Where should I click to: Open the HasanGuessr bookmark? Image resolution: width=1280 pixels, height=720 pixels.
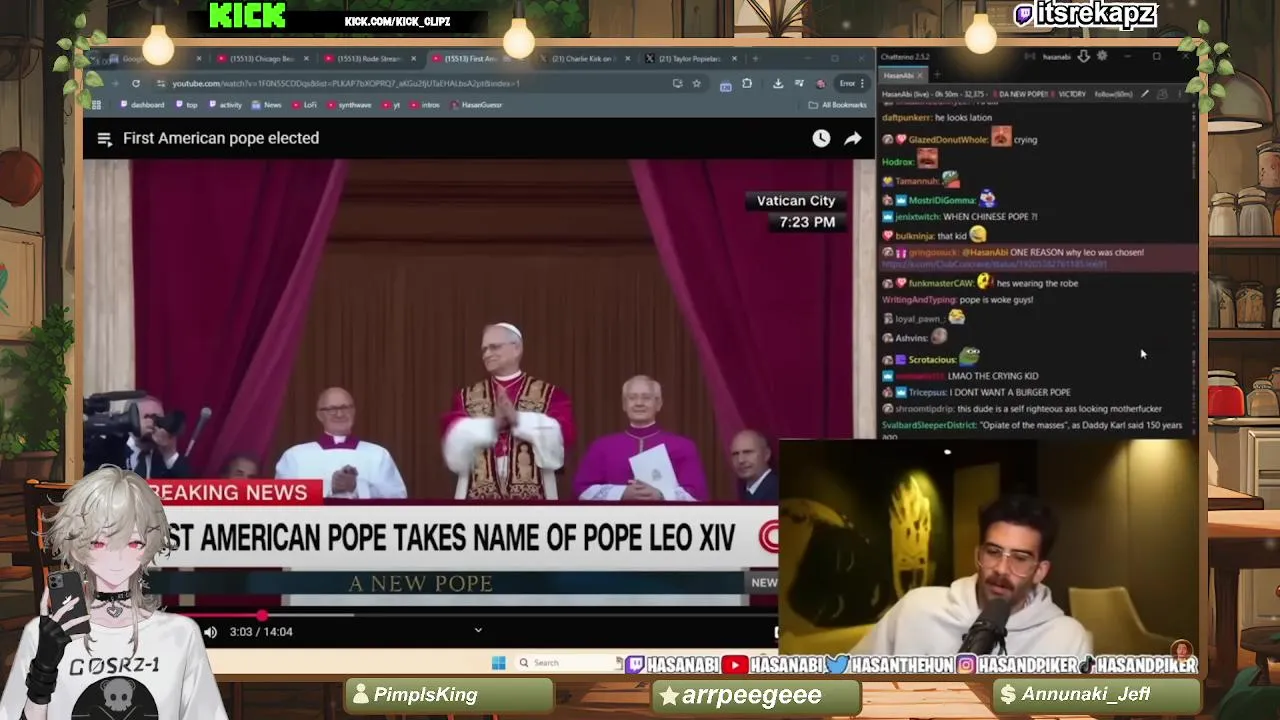(477, 105)
